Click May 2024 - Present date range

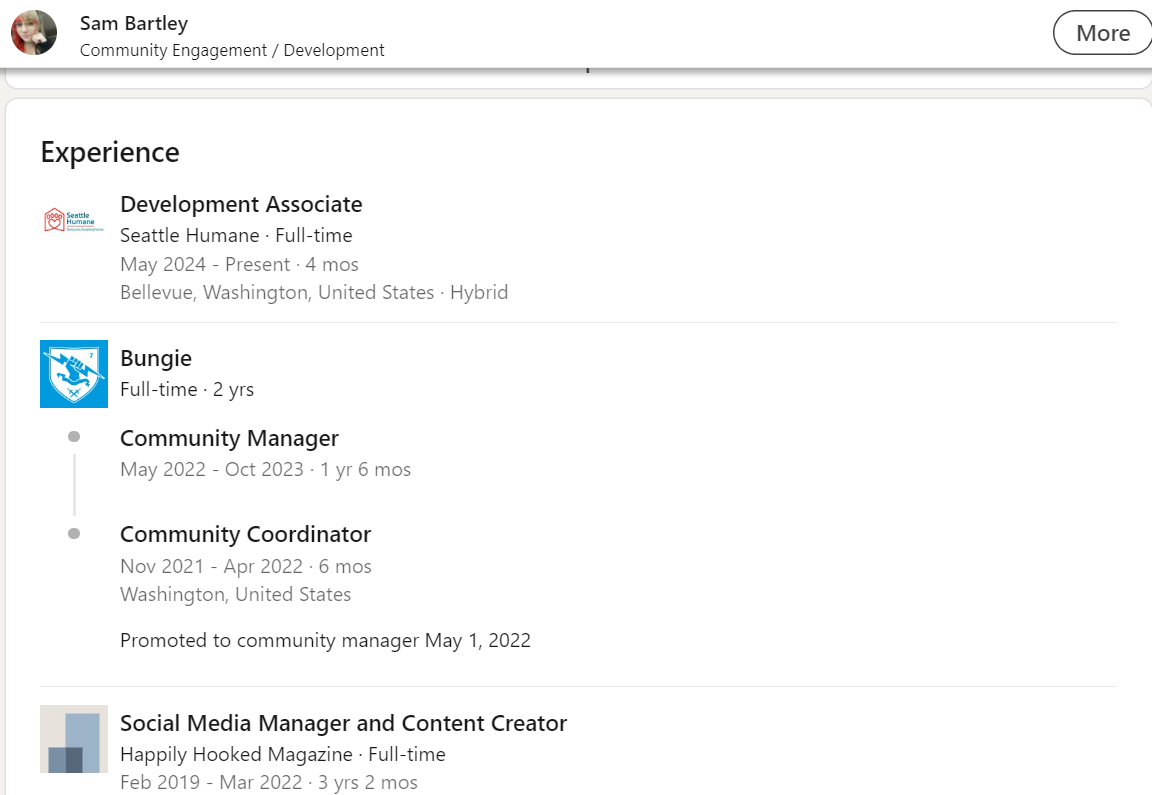tap(205, 265)
